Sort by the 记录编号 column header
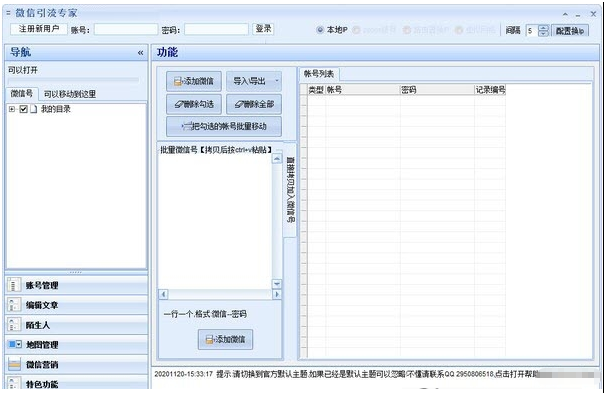Image resolution: width=606 pixels, height=395 pixels. (x=490, y=90)
